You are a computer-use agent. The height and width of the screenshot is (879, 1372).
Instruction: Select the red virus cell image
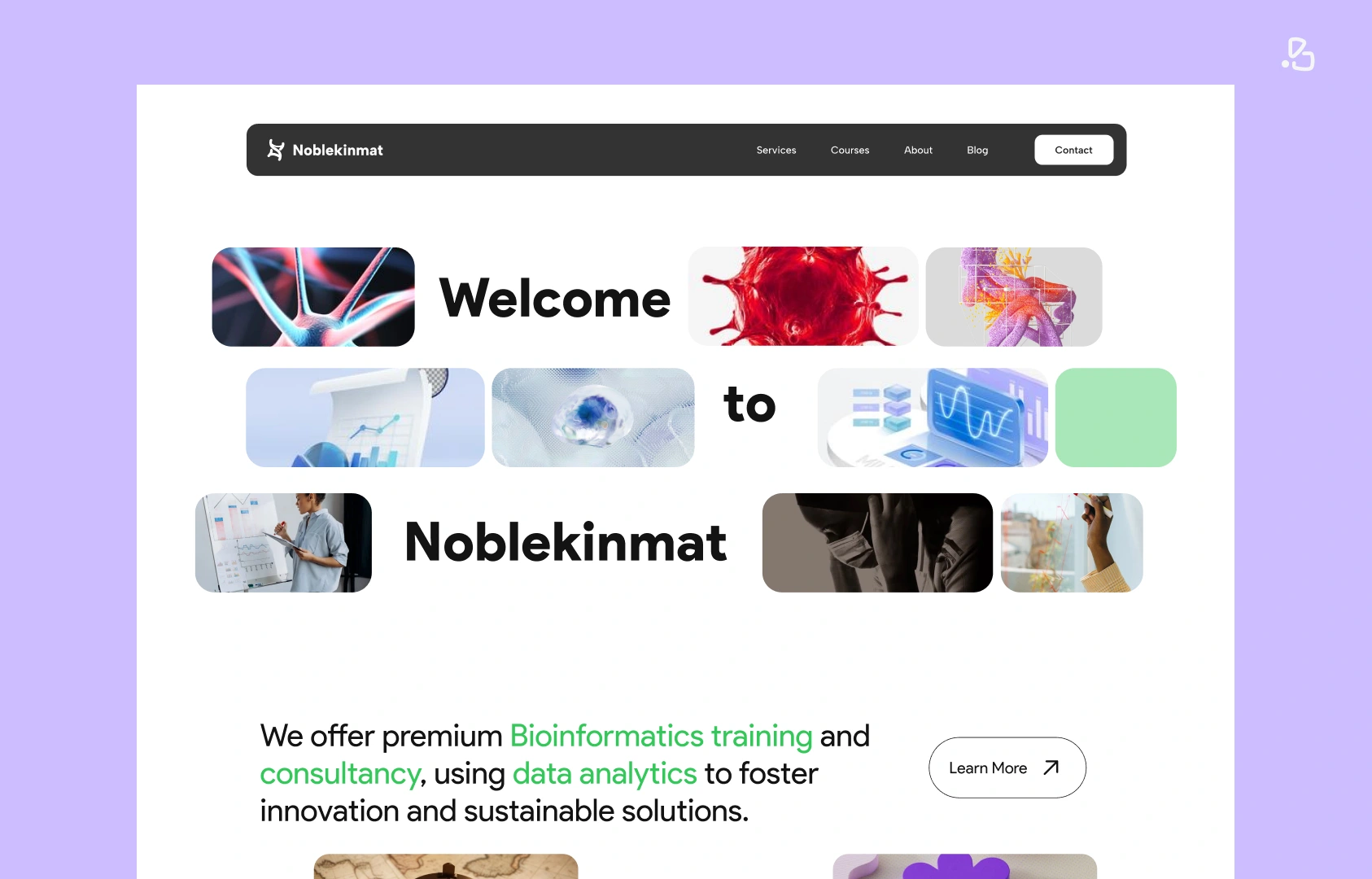[x=803, y=297]
